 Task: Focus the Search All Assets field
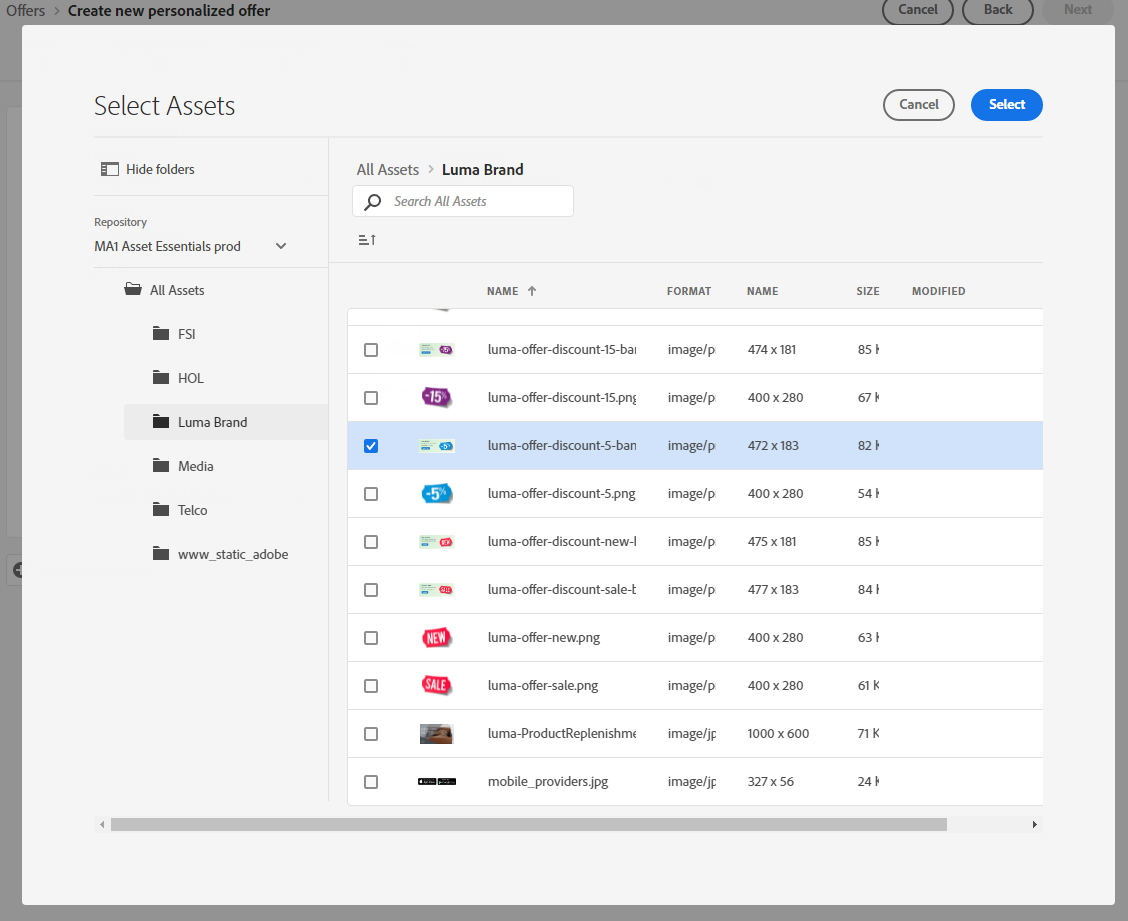click(463, 201)
